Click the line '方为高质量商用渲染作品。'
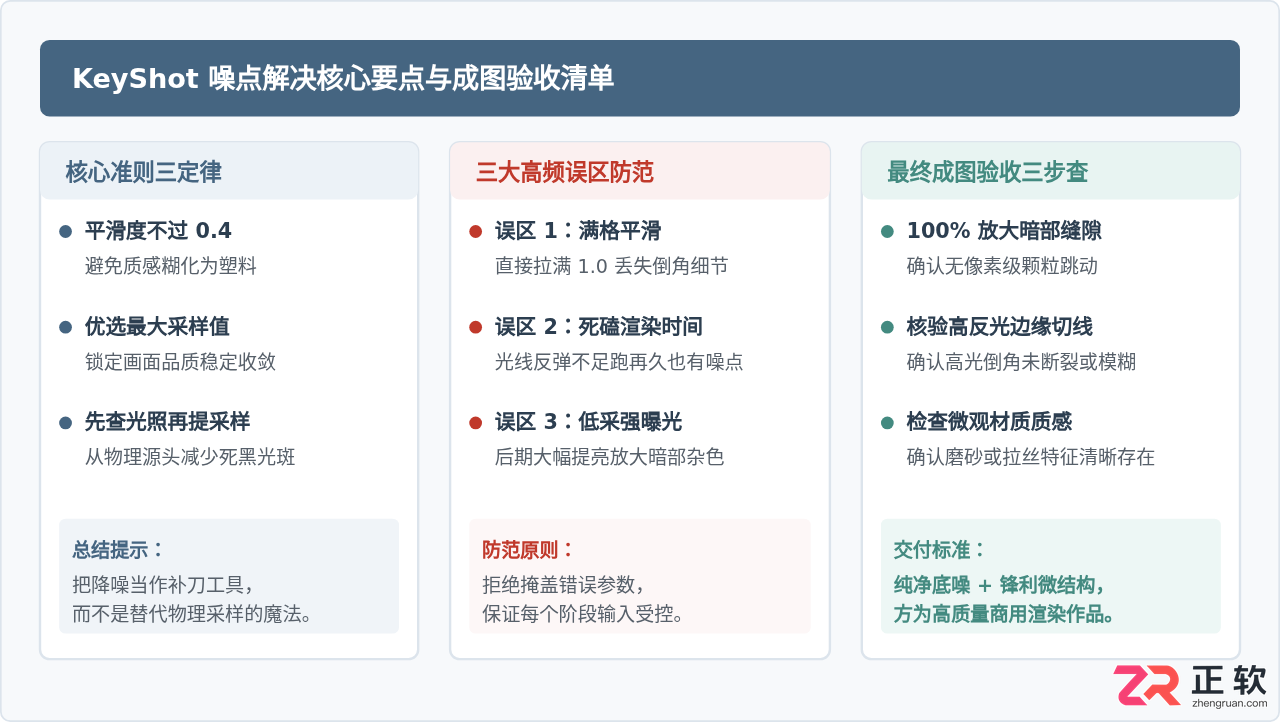The width and height of the screenshot is (1280, 722). (x=1004, y=613)
